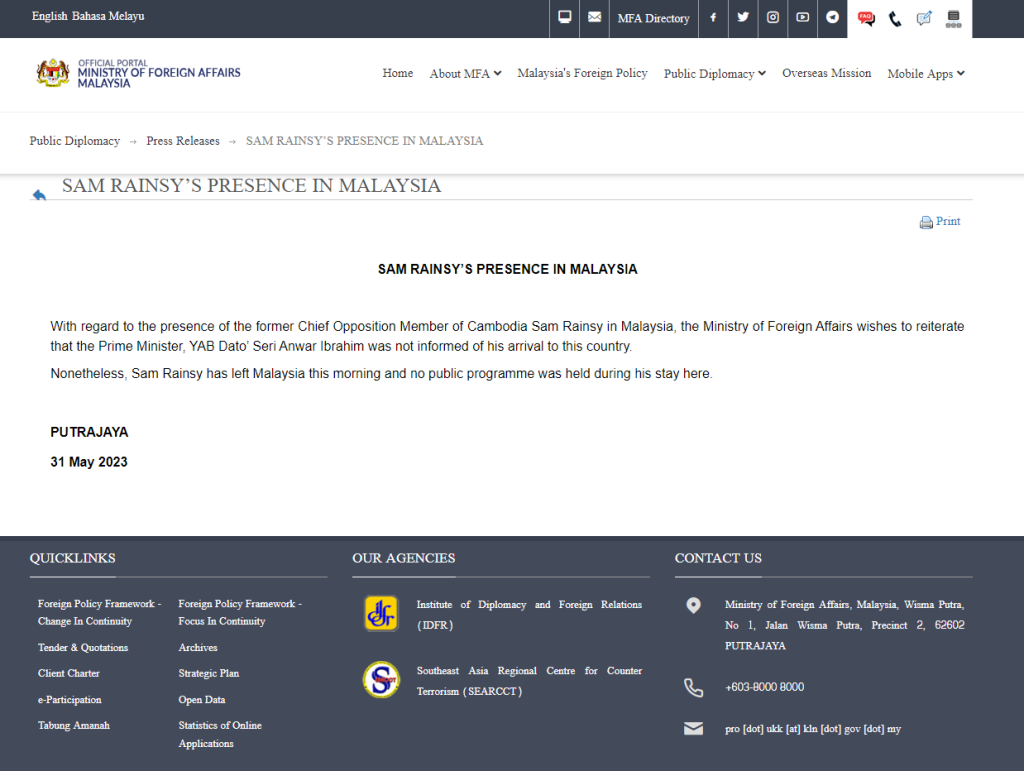The height and width of the screenshot is (771, 1024).
Task: Click the envelope email icon in top bar
Action: tap(595, 18)
